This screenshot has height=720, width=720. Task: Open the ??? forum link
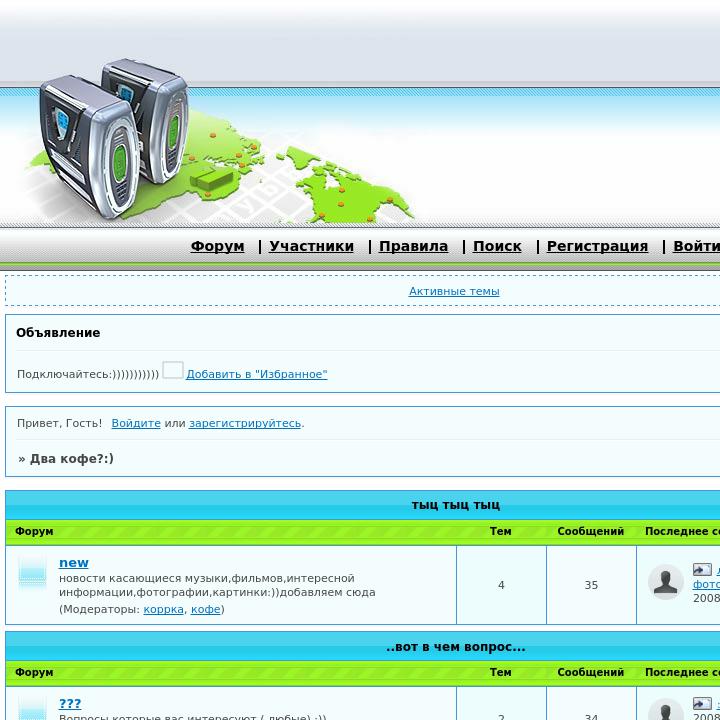(x=70, y=703)
